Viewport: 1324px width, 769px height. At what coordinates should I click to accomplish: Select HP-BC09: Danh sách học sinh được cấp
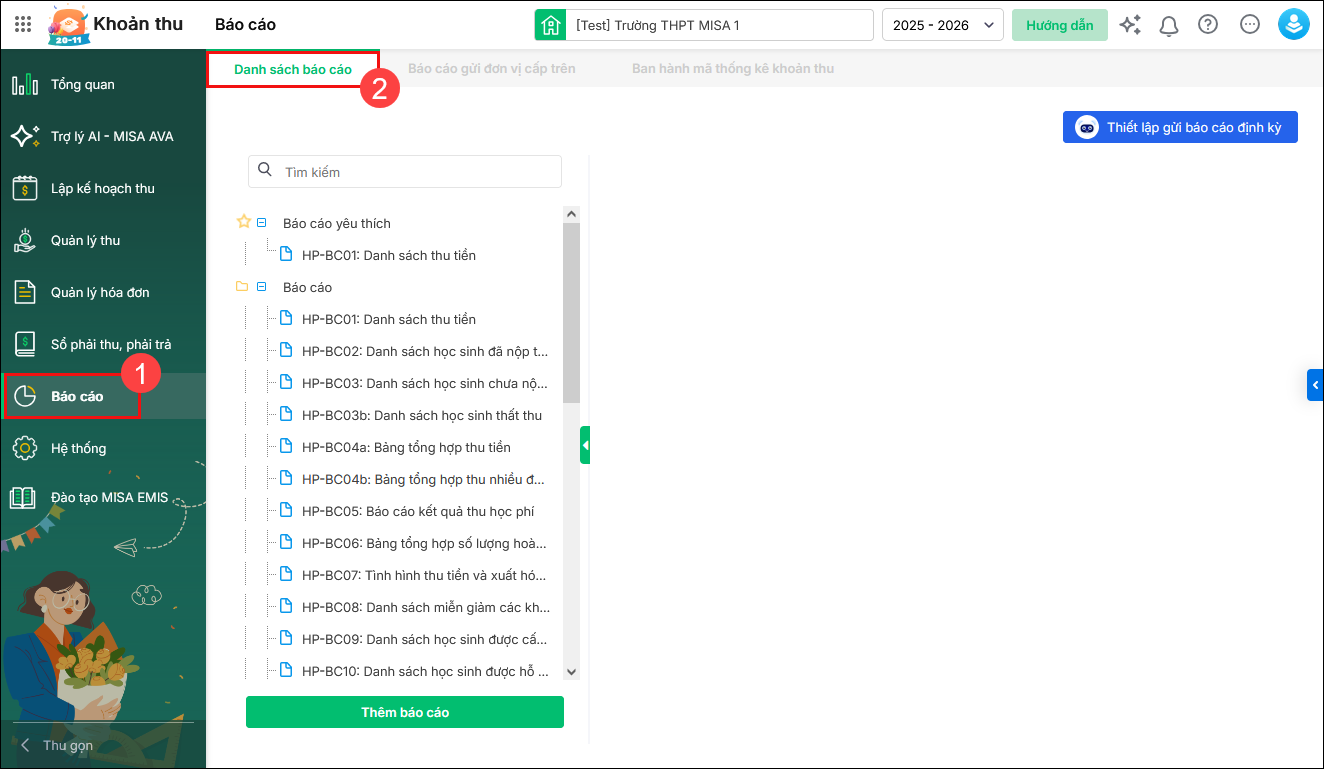click(x=425, y=639)
